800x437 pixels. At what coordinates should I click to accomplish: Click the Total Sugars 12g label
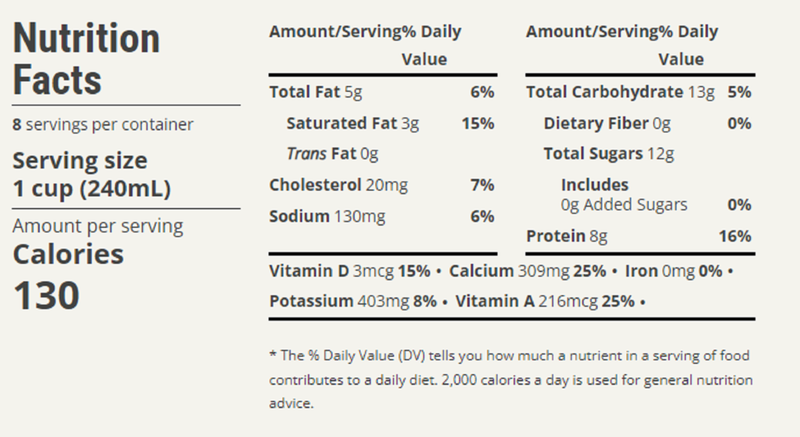pos(609,154)
